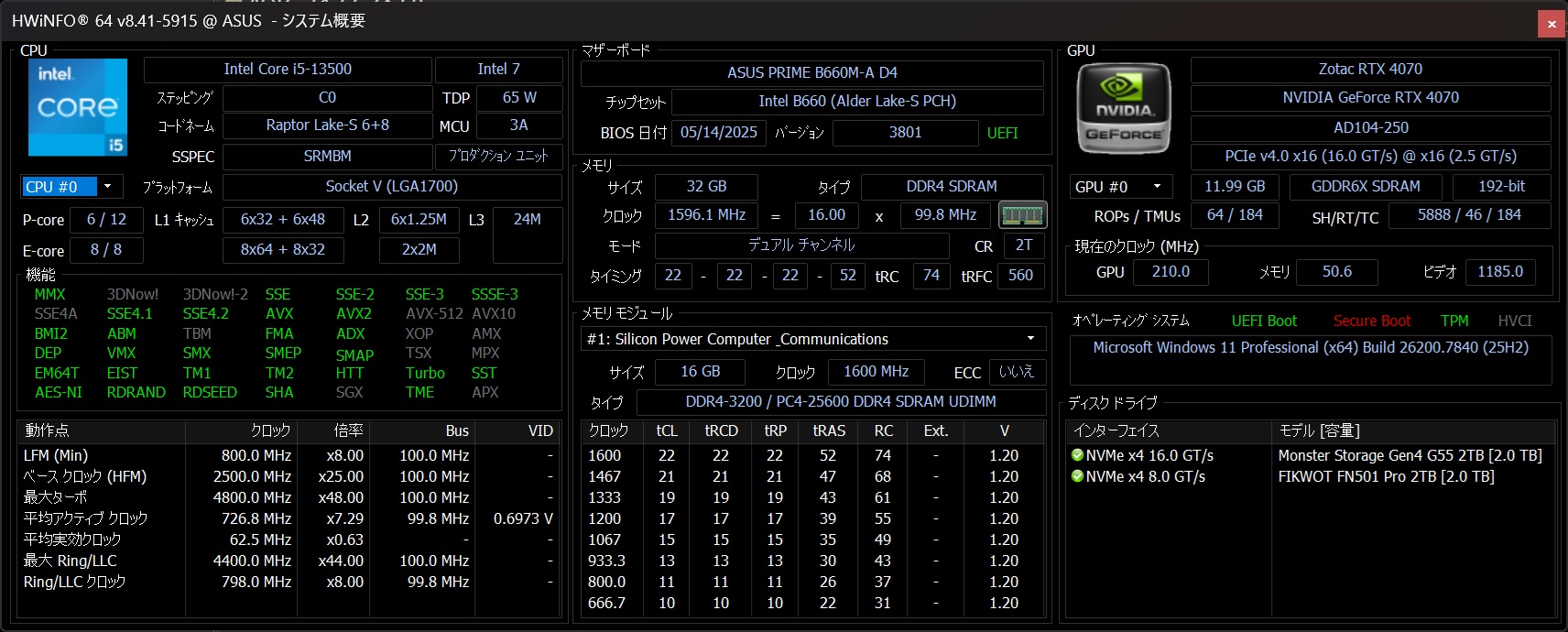Click the BIOS version 3801 field
The height and width of the screenshot is (632, 1568).
click(905, 133)
